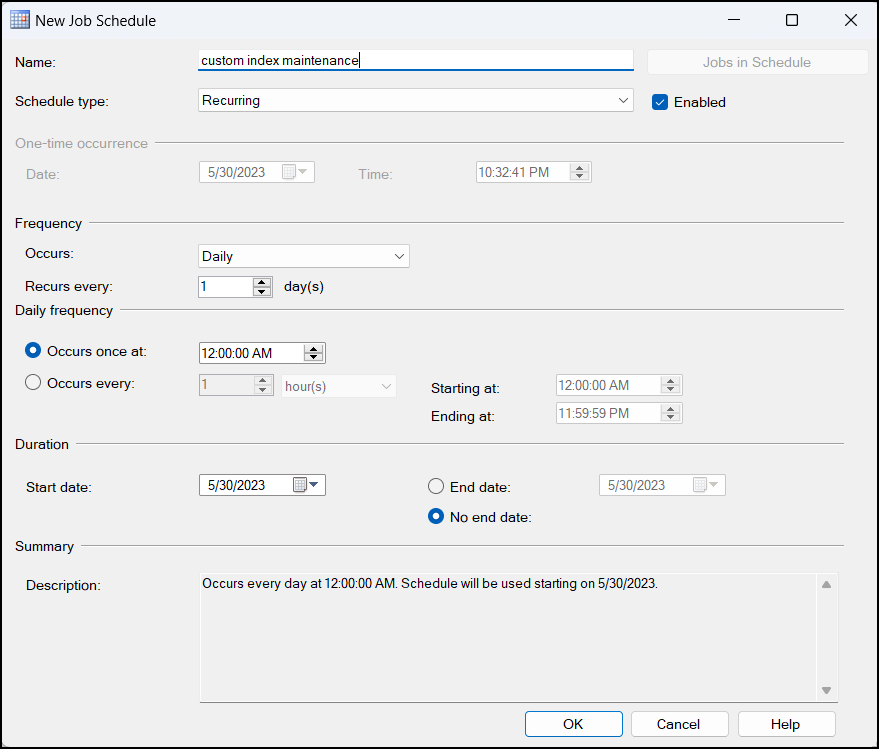This screenshot has width=879, height=749.
Task: Click in the schedule Name text field
Action: (415, 61)
